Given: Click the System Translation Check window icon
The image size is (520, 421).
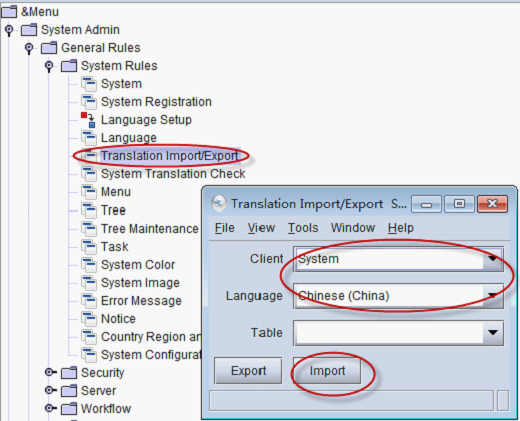Looking at the screenshot, I should point(89,174).
